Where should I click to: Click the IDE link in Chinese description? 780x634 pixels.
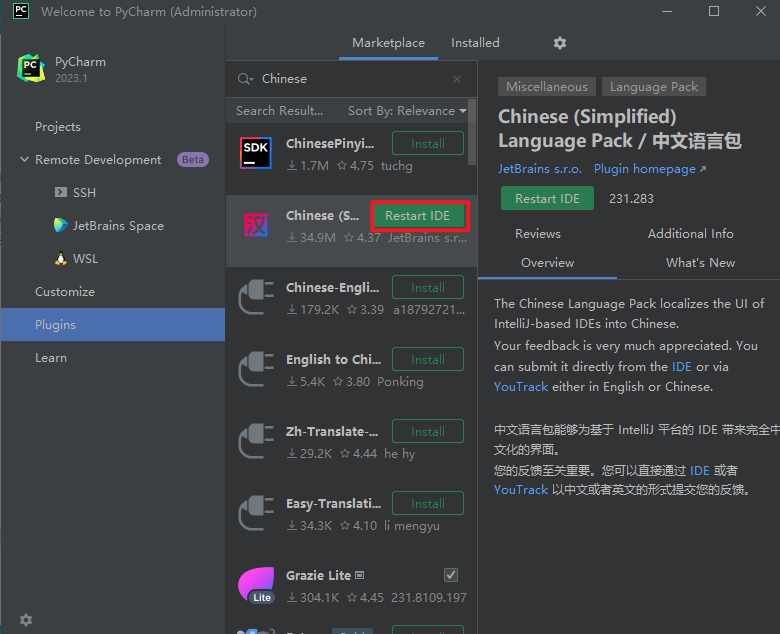(699, 470)
